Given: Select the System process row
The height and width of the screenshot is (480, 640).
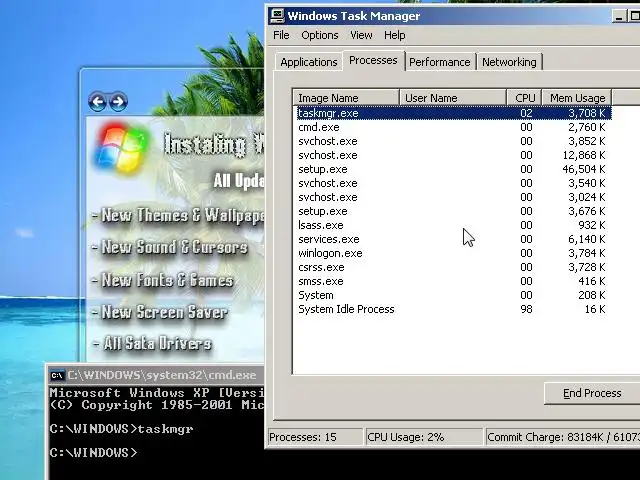Looking at the screenshot, I should point(454,295).
